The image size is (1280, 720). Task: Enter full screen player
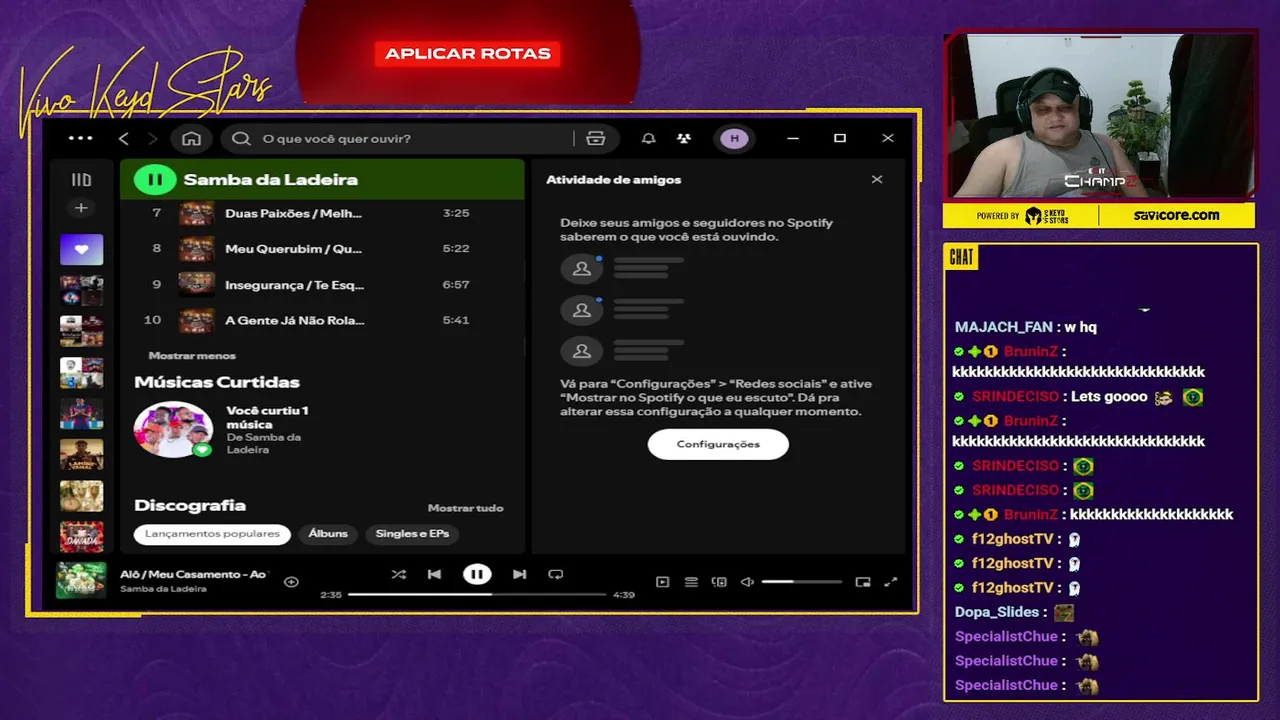[x=891, y=582]
